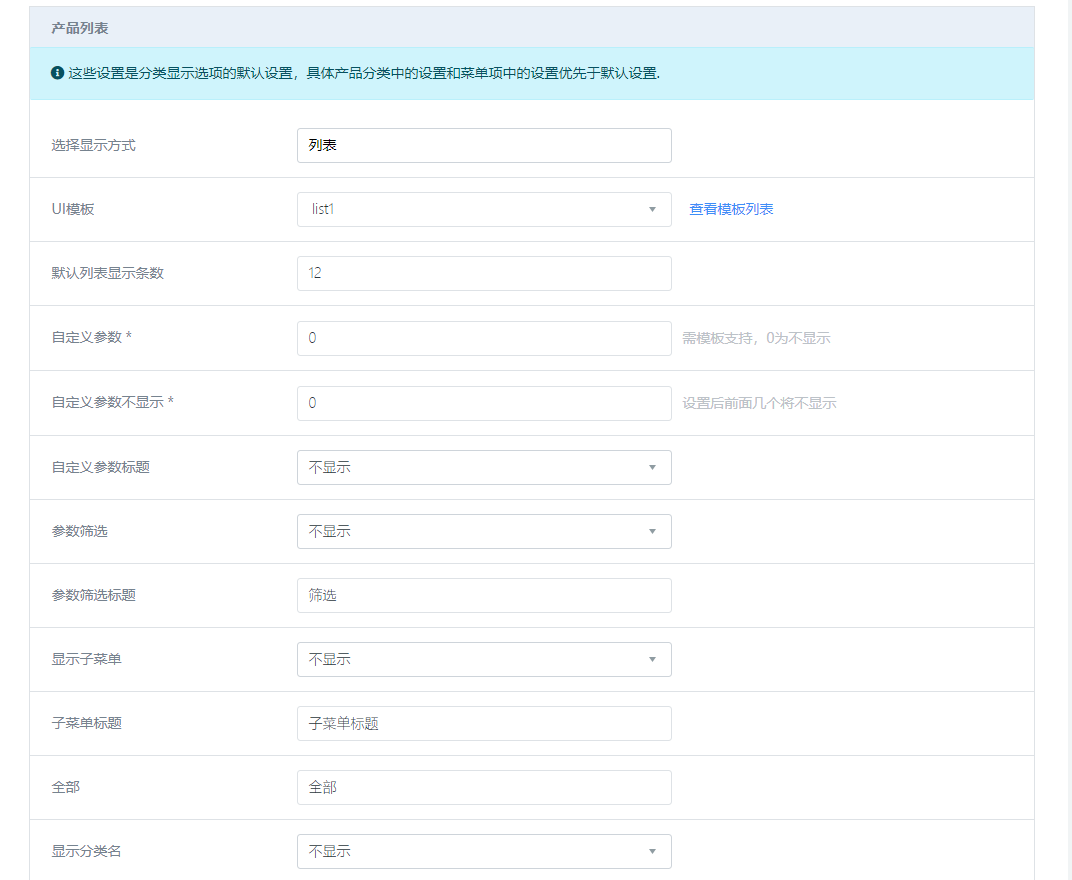Click the 自定义参数 input field
Screen dimensions: 1072x880
484,338
